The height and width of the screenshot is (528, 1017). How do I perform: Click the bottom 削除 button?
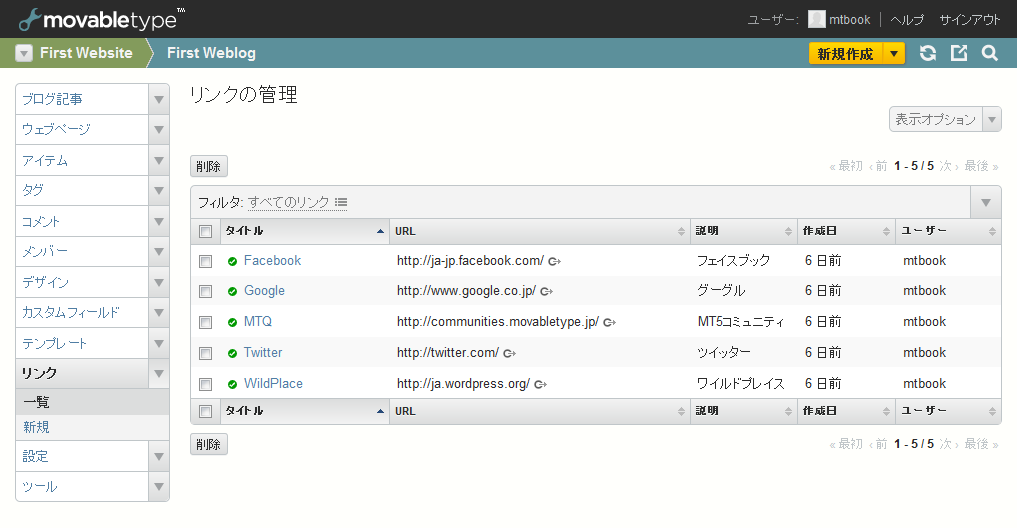pos(209,444)
